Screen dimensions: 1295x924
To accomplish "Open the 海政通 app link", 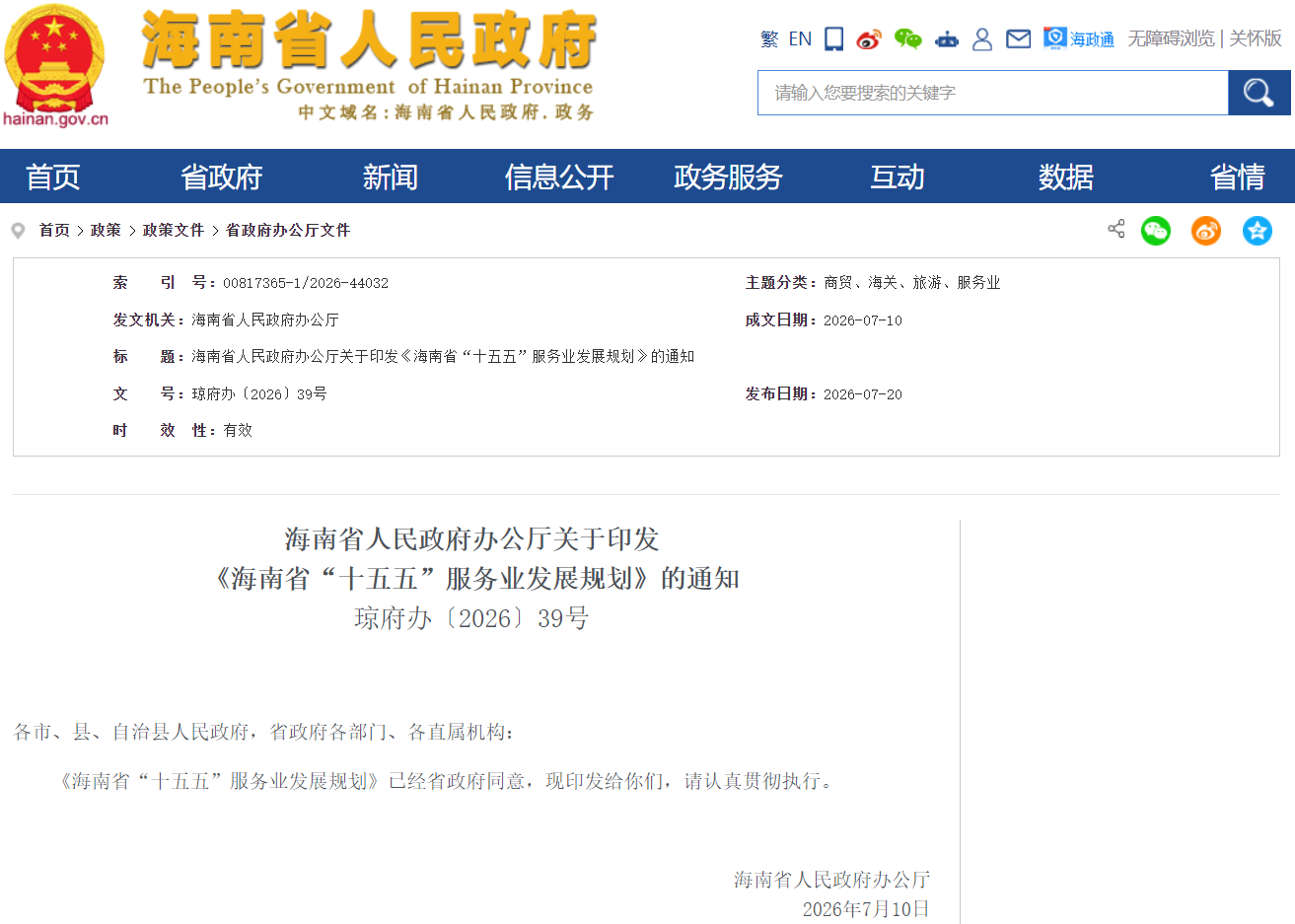I will (x=1079, y=38).
